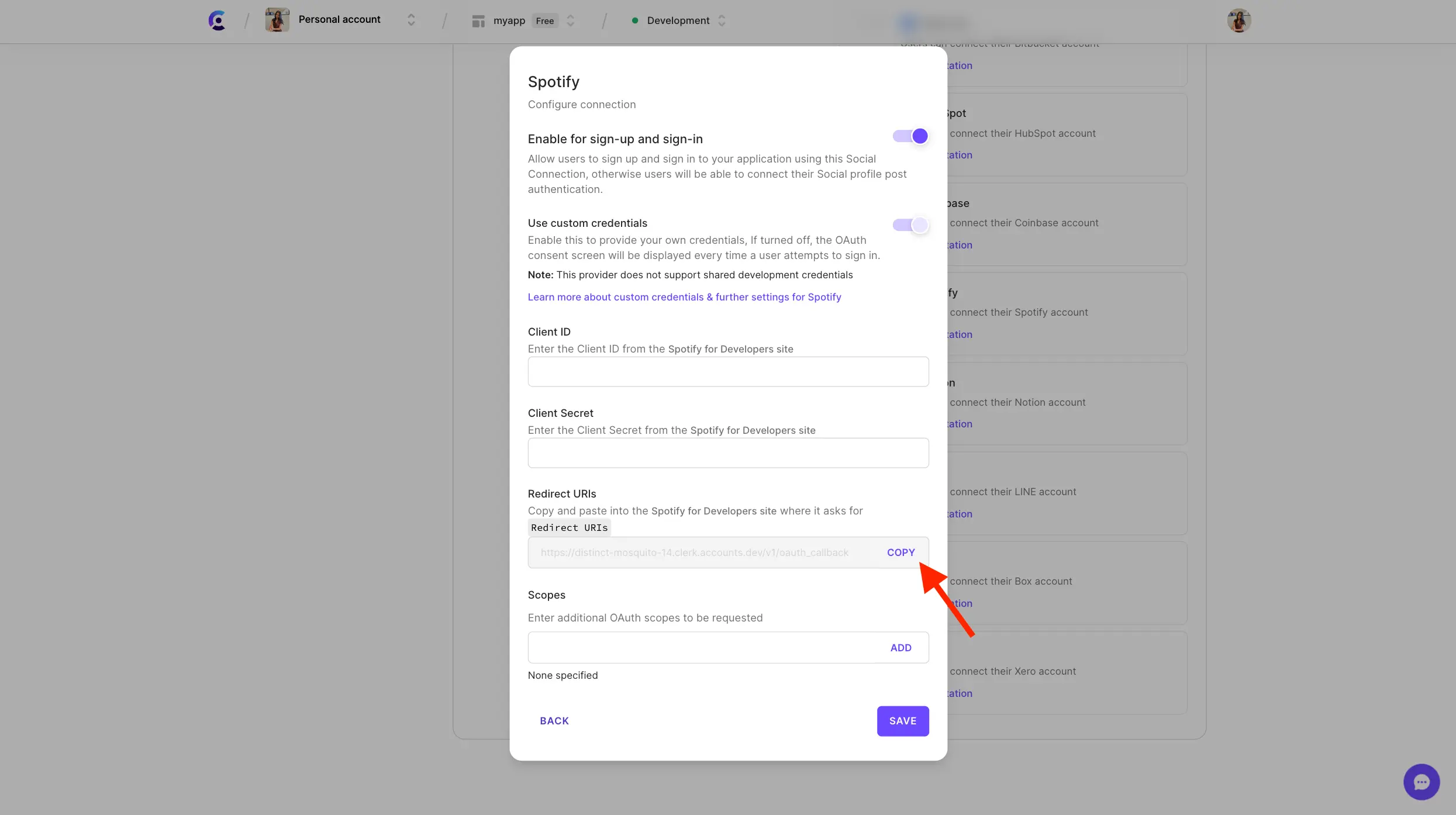Click Learn more about custom credentials link
The height and width of the screenshot is (815, 1456).
click(x=684, y=296)
